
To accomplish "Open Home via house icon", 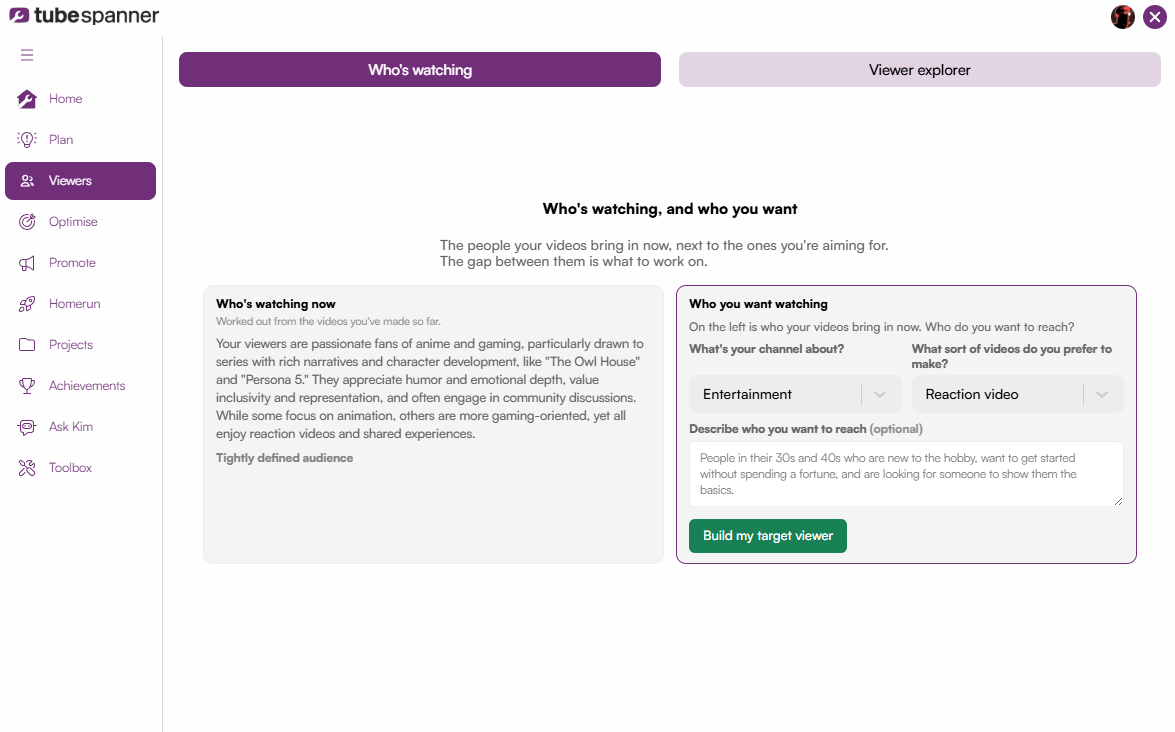I will click(x=27, y=99).
